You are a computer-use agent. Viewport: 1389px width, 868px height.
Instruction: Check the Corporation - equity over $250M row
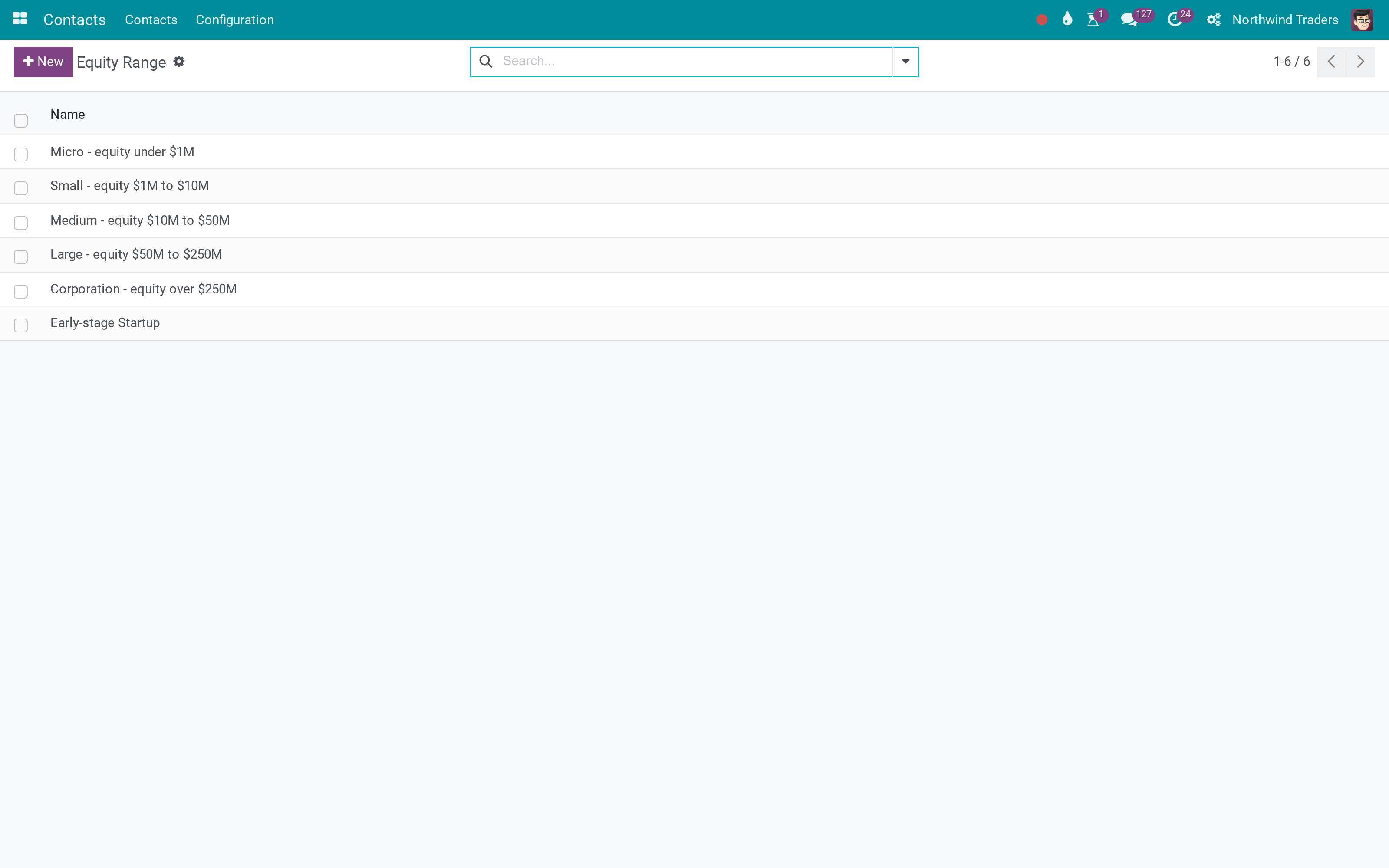point(21,292)
